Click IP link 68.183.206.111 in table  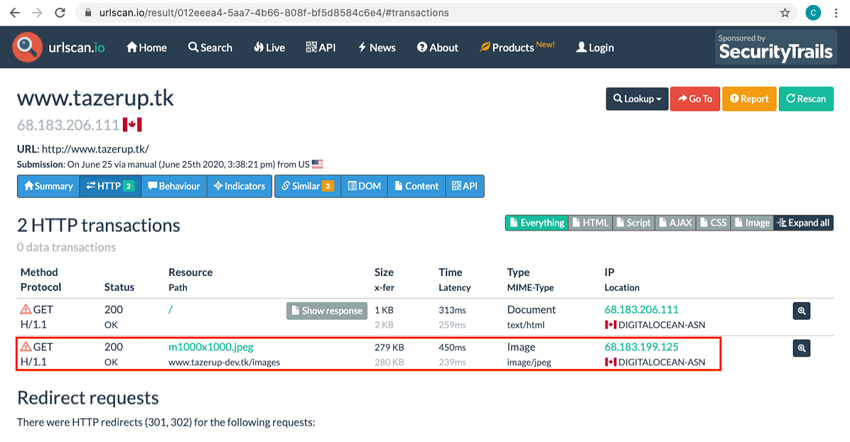click(641, 310)
